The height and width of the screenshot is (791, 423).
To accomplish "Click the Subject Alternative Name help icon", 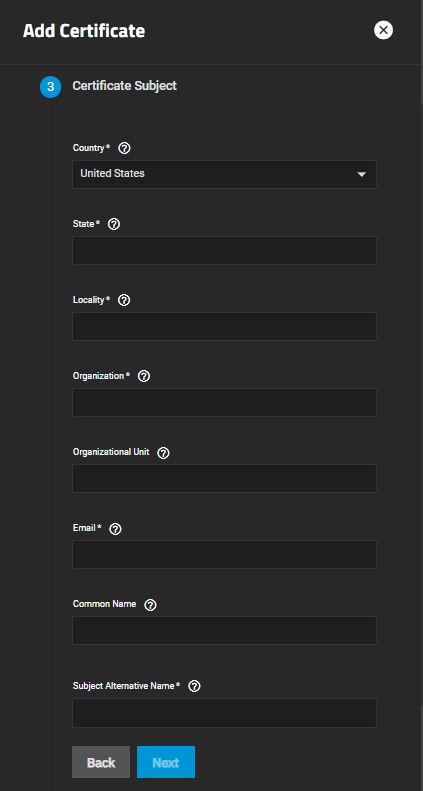I will click(x=194, y=686).
